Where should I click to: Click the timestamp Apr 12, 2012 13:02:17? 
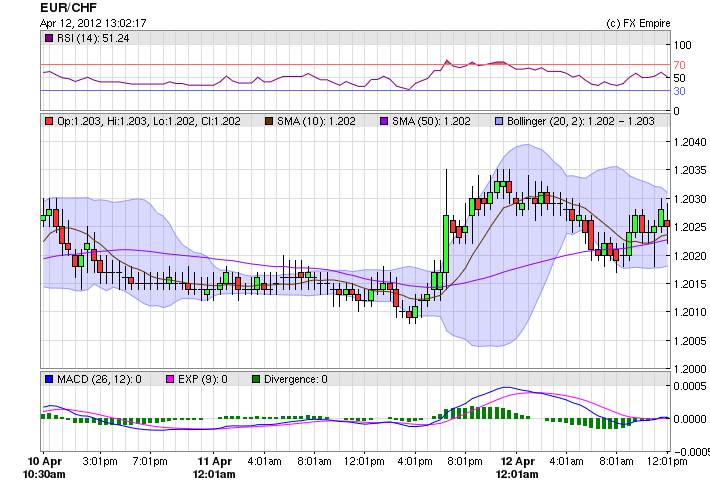[x=93, y=23]
